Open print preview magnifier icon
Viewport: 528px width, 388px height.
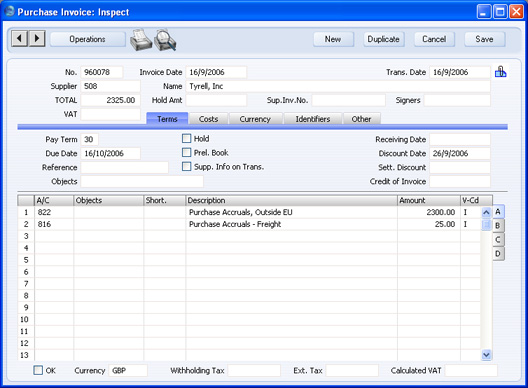point(165,40)
